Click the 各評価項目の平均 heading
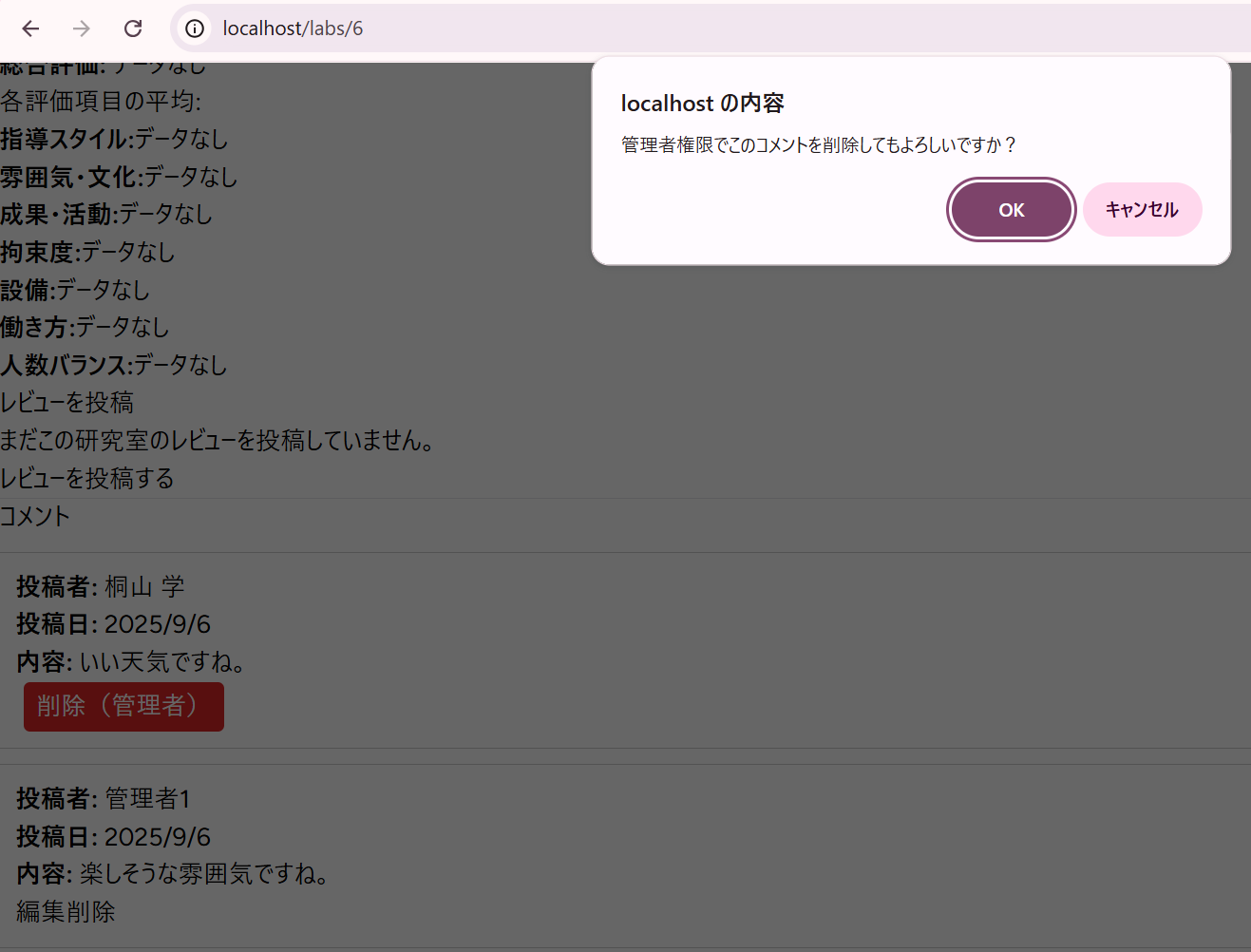This screenshot has width=1251, height=952. pos(101,101)
